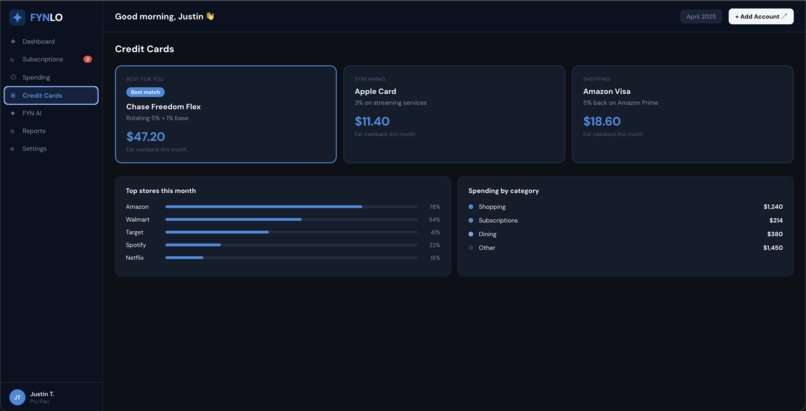
Task: Click the red Subscriptions notification badge
Action: pyautogui.click(x=87, y=60)
